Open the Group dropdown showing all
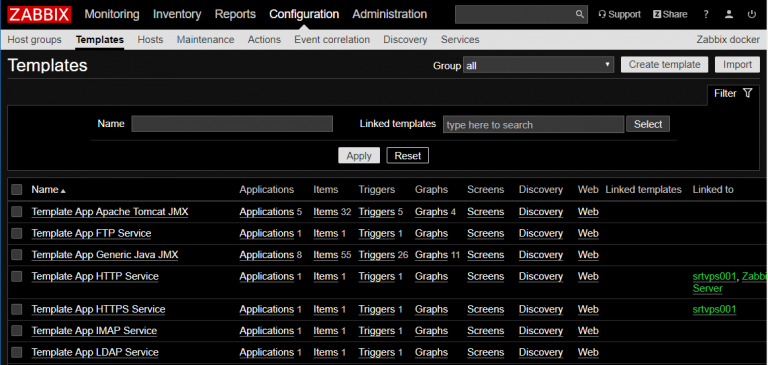Screen dimensions: 768x365 [538, 65]
